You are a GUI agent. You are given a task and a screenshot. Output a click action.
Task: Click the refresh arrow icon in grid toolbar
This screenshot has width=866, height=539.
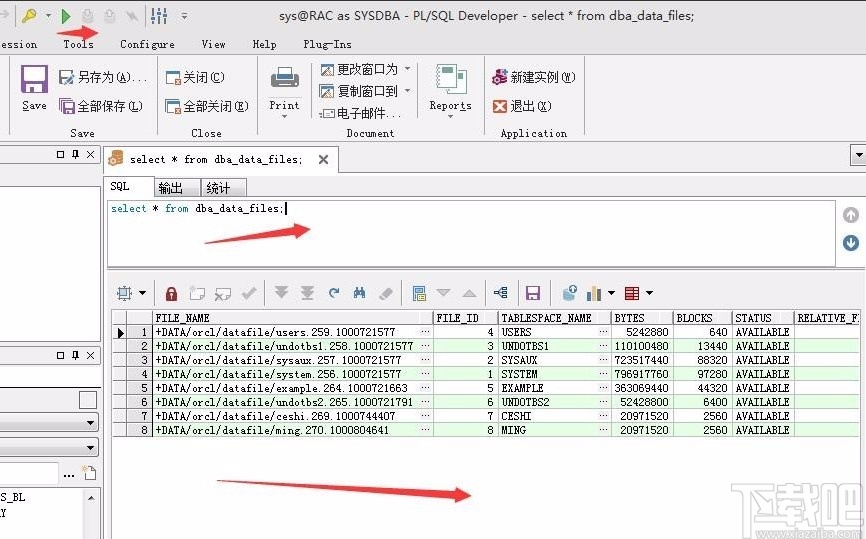334,293
